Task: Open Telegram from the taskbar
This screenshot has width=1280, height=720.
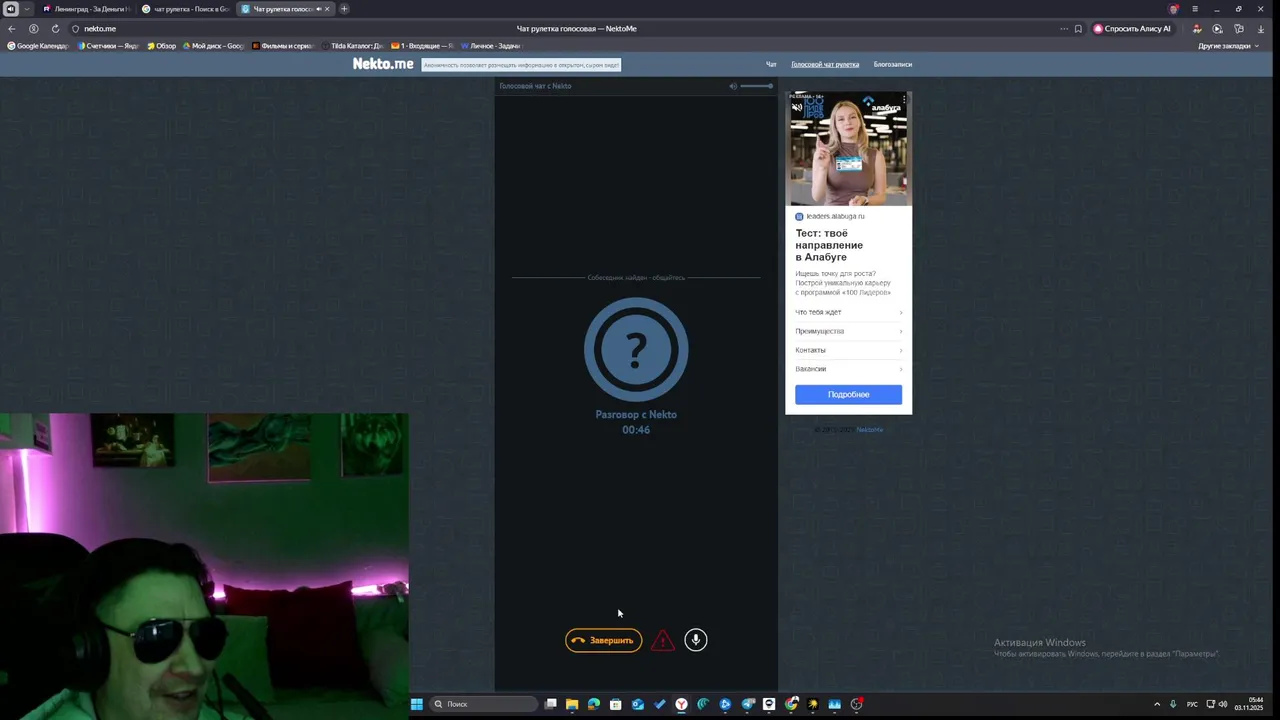Action: 747,704
